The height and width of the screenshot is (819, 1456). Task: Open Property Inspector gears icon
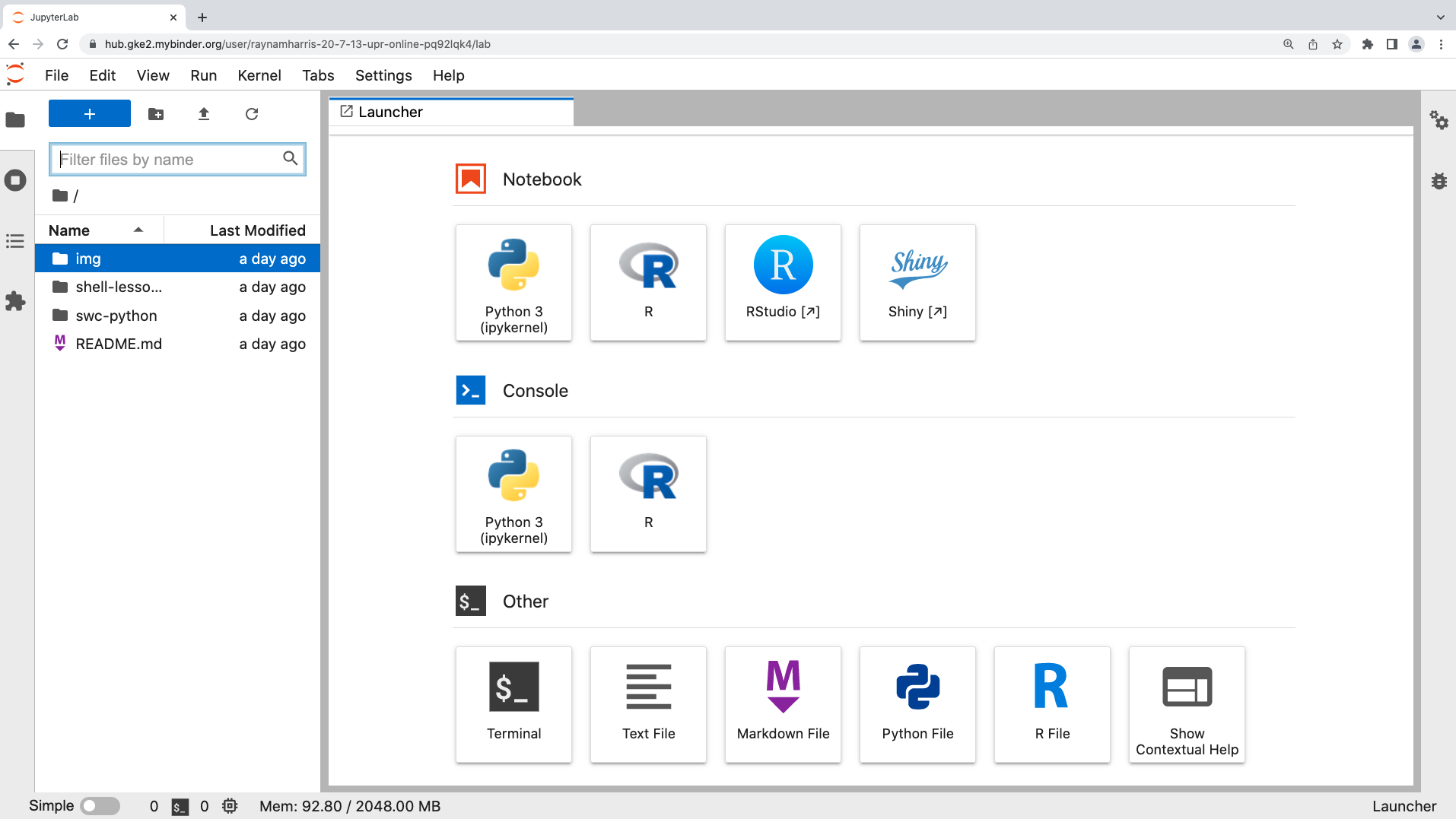(x=1439, y=120)
